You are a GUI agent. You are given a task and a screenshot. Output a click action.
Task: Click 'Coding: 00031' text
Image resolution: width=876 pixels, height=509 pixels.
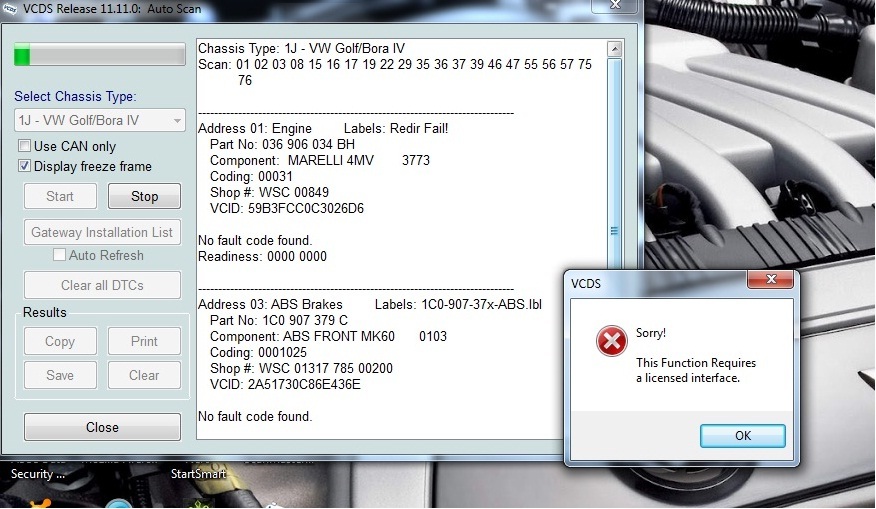(x=251, y=177)
